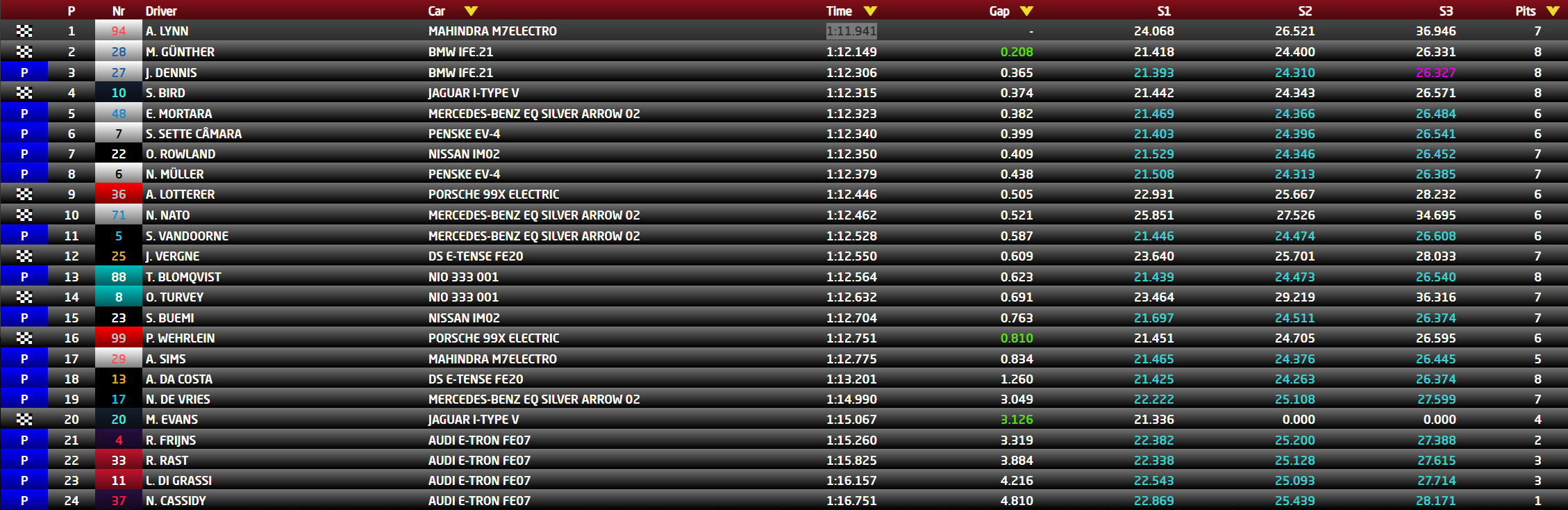Click the purple S3 time 26.327
The image size is (1568, 510).
point(1435,72)
